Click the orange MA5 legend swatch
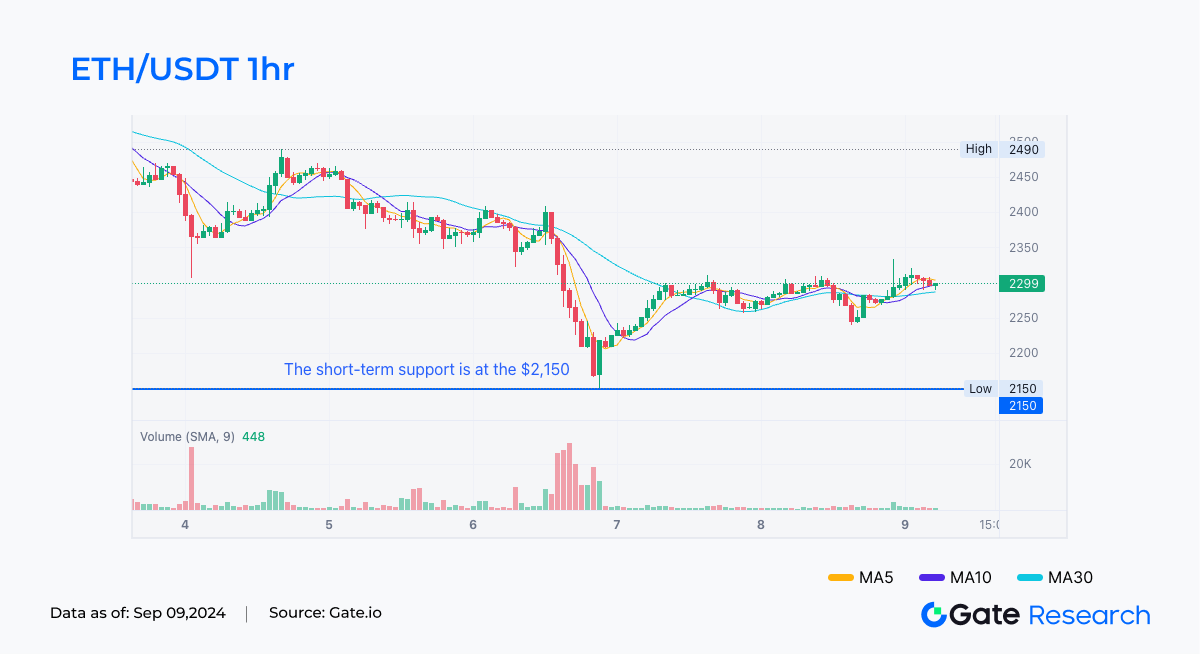Image resolution: width=1200 pixels, height=654 pixels. tap(842, 578)
